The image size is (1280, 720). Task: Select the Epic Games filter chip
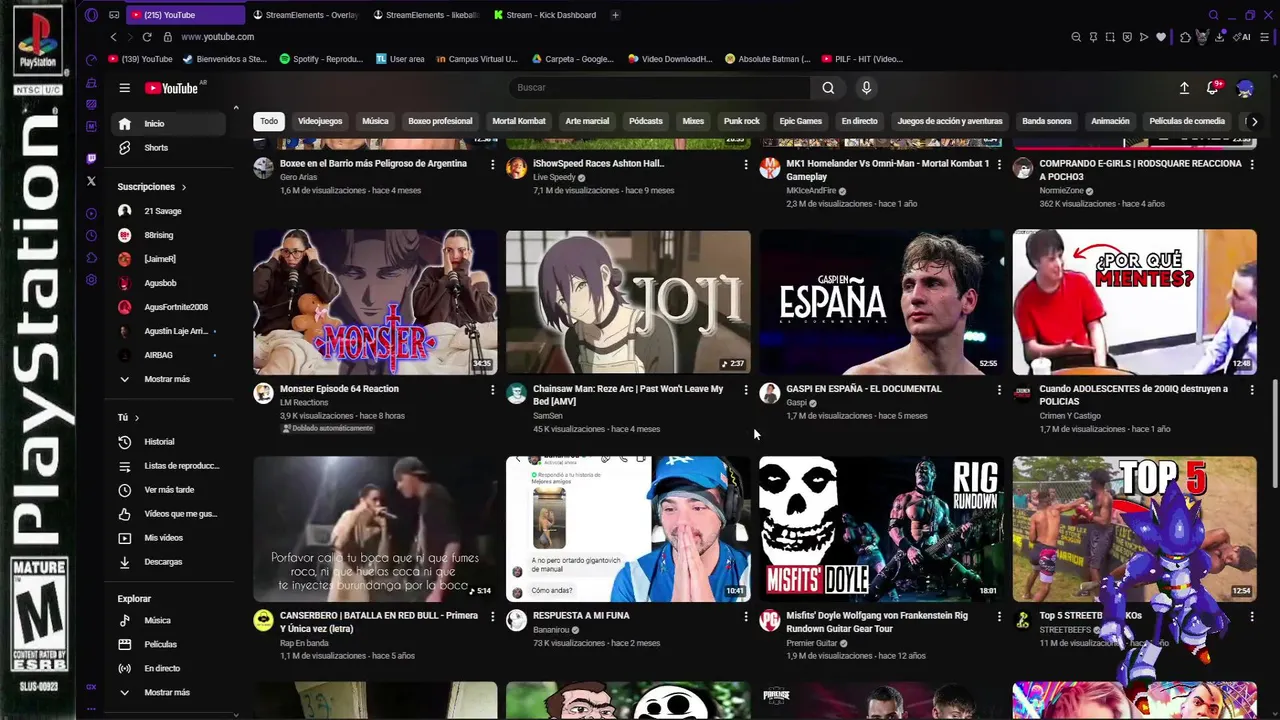tap(800, 121)
